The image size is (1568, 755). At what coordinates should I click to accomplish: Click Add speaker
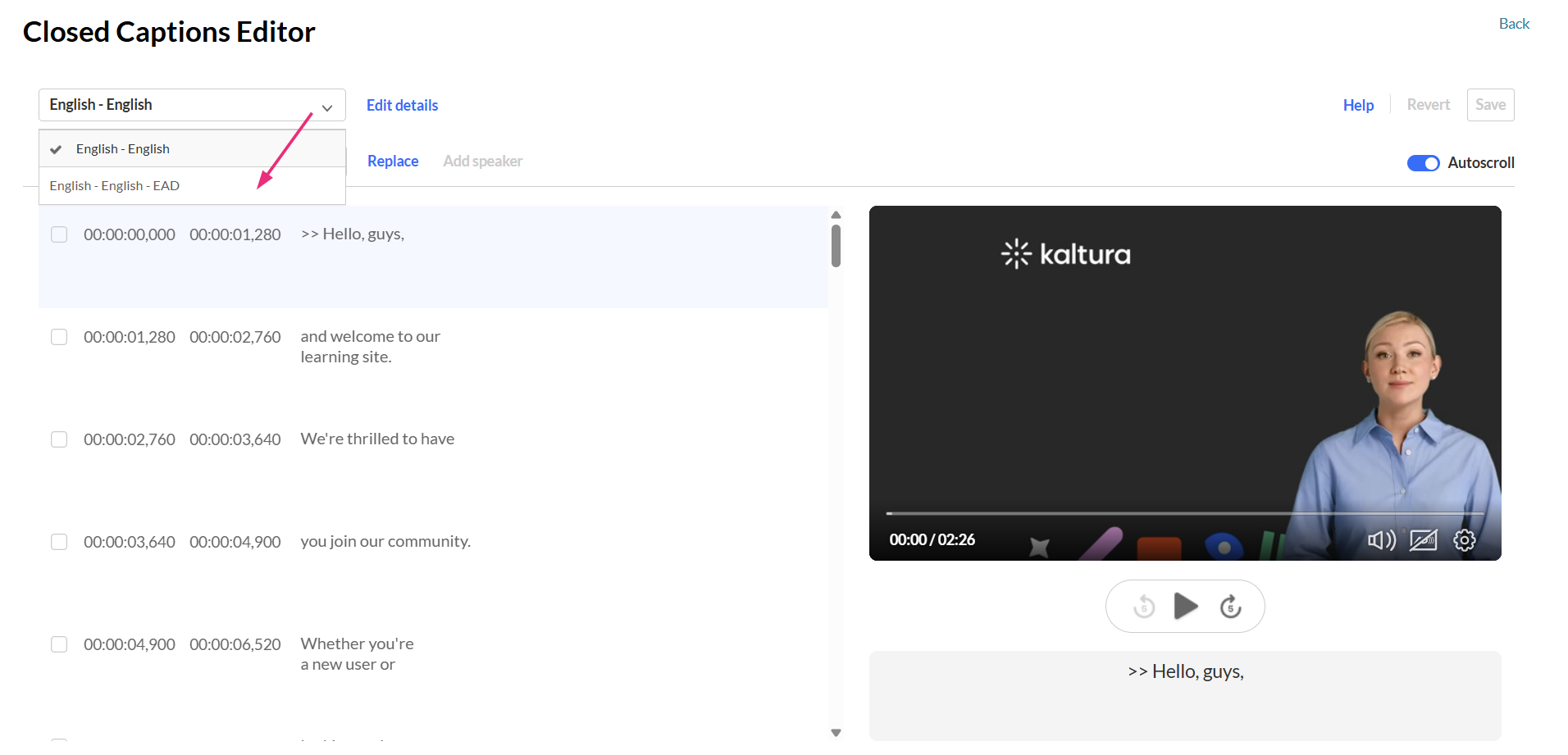482,161
